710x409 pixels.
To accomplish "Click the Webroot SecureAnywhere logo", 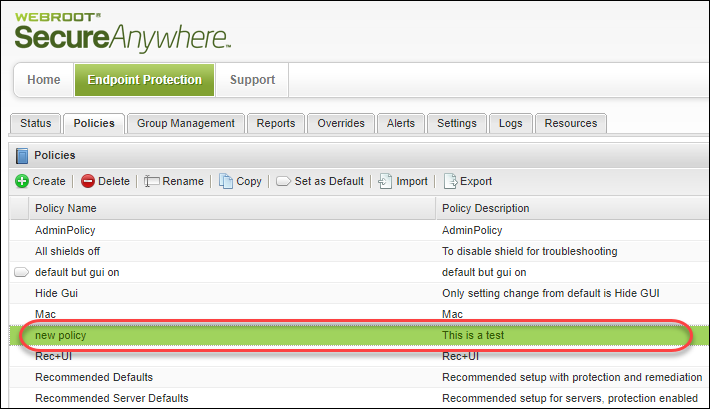I will click(x=123, y=33).
